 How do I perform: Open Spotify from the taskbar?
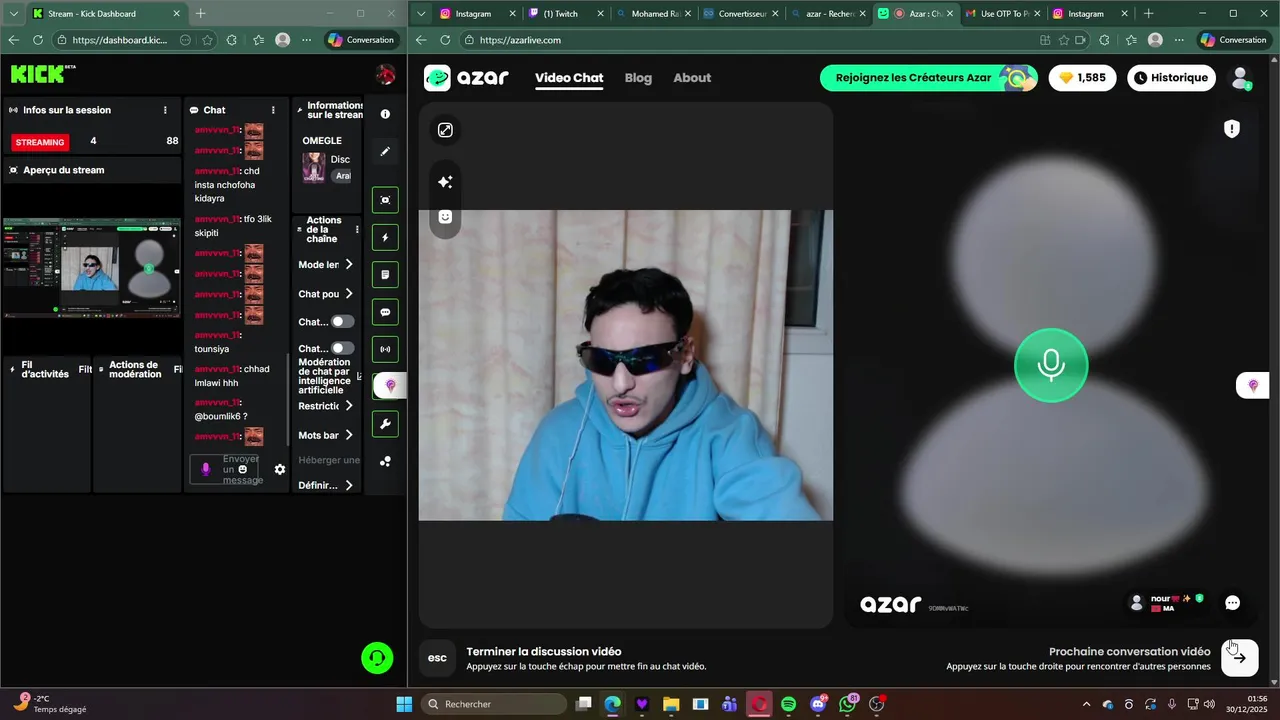point(788,704)
